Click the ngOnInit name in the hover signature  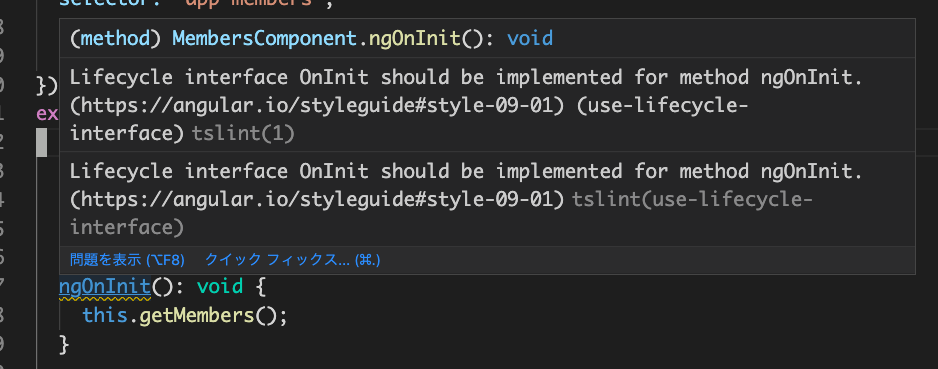[x=415, y=39]
